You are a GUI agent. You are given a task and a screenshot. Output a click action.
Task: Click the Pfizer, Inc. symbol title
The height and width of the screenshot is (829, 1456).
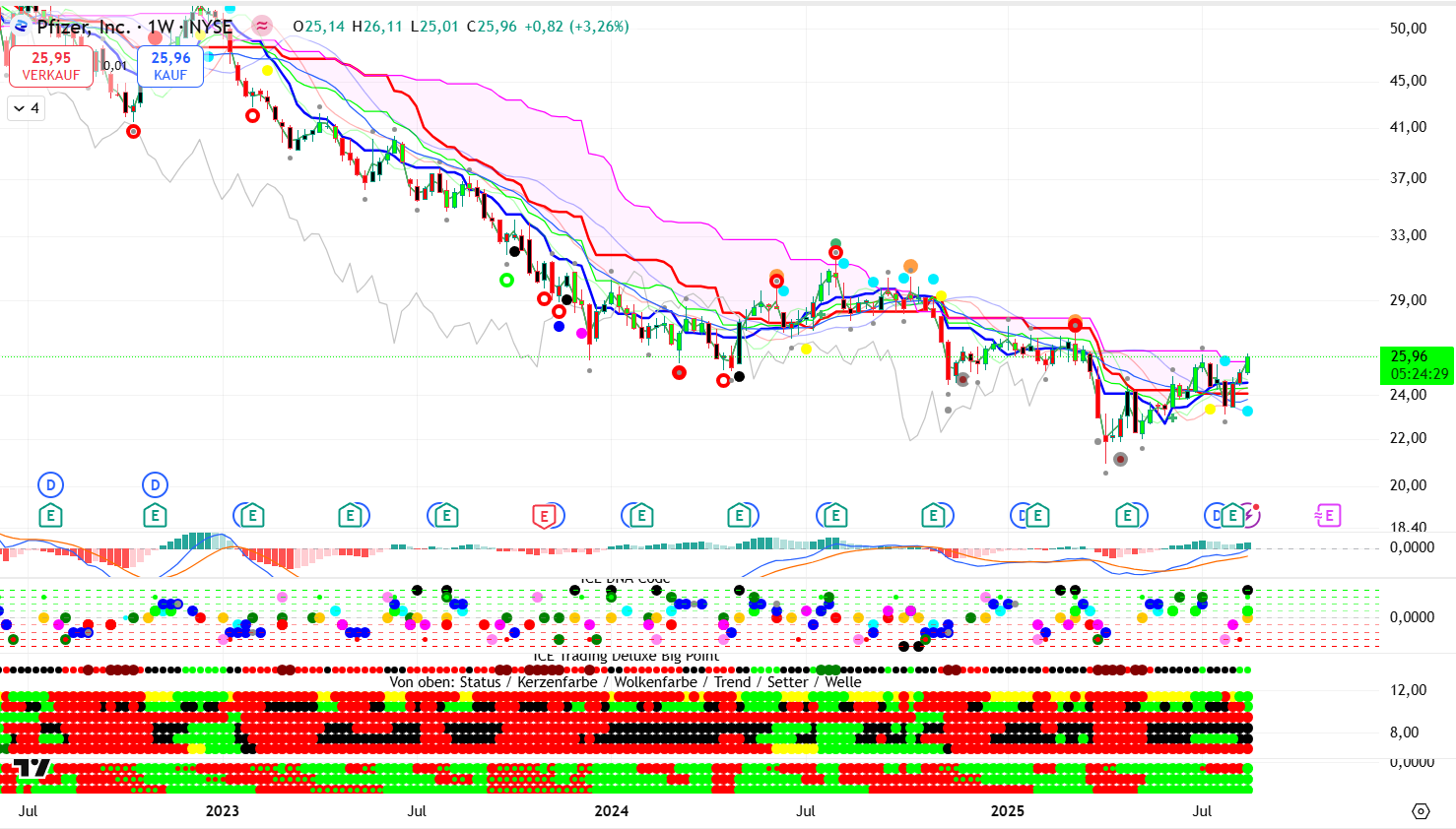coord(84,27)
